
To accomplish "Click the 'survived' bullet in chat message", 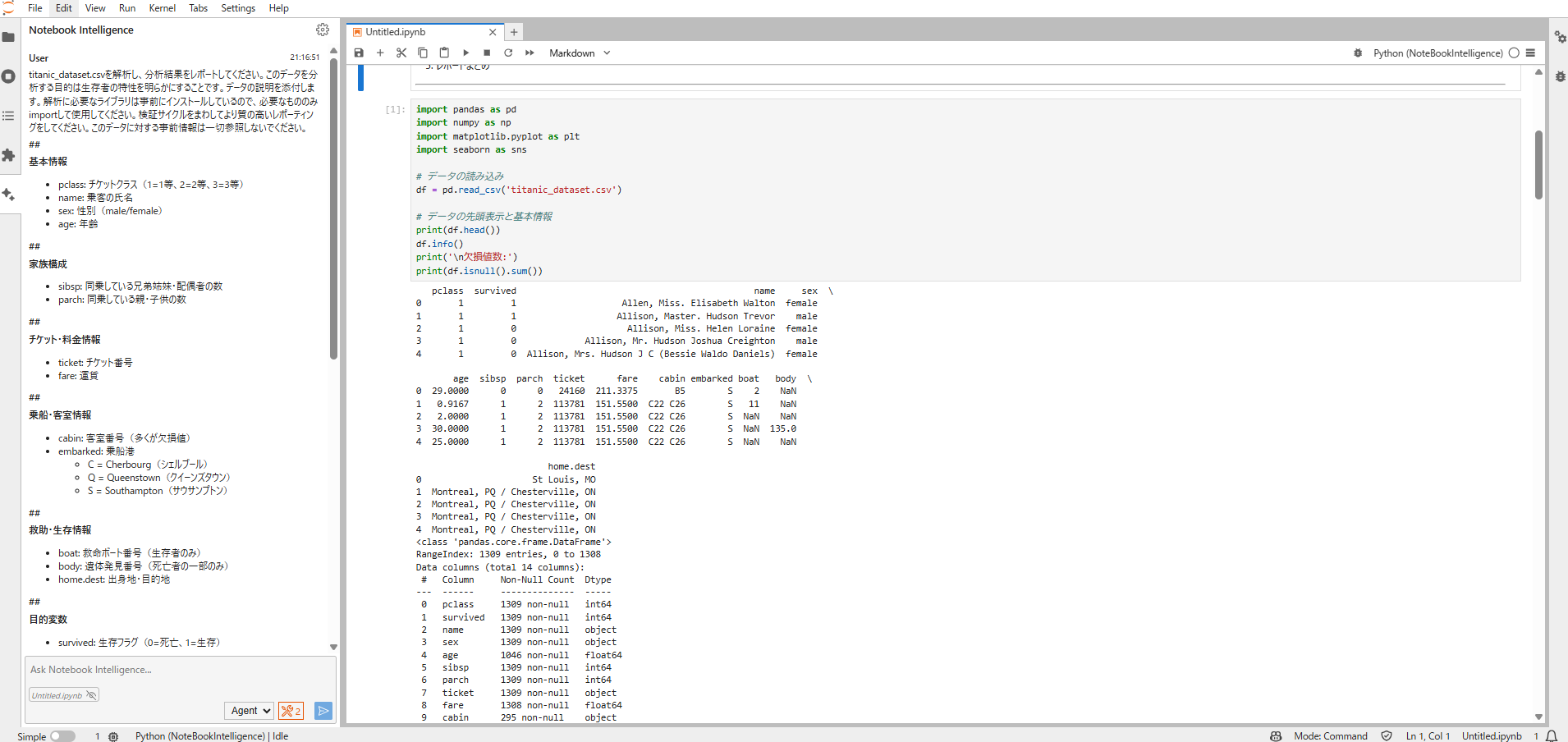I will point(139,643).
